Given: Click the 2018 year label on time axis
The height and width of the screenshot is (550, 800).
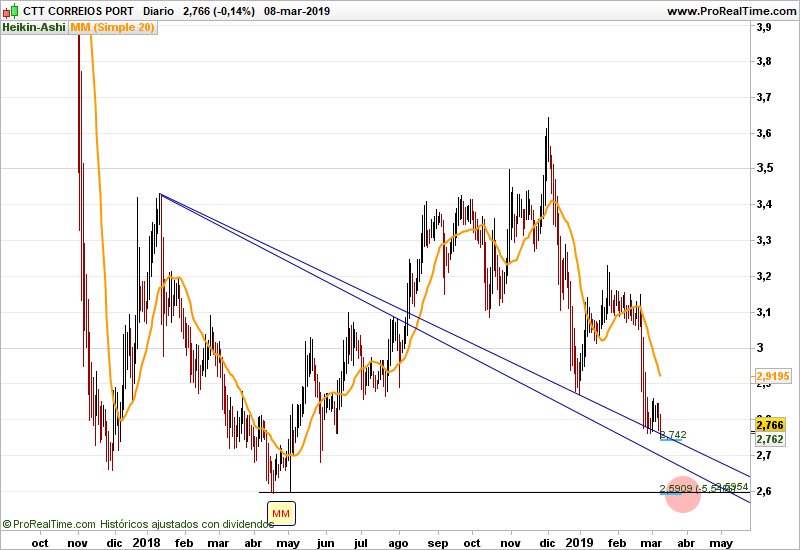Looking at the screenshot, I should 146,542.
